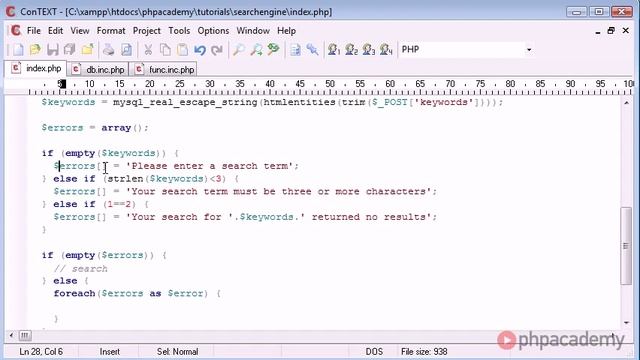Click 'Ln 28, Col 6' in status bar
The width and height of the screenshot is (640, 360).
pos(41,351)
